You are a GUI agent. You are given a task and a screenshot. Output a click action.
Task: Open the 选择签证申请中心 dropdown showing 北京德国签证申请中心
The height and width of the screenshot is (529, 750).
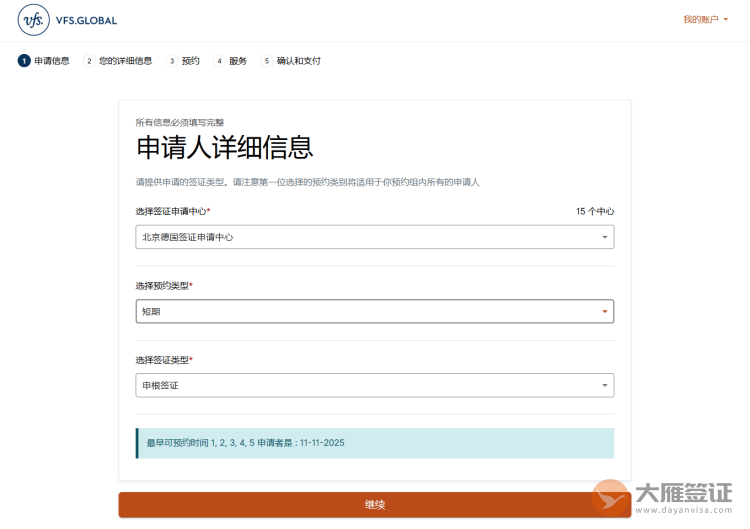click(x=375, y=237)
